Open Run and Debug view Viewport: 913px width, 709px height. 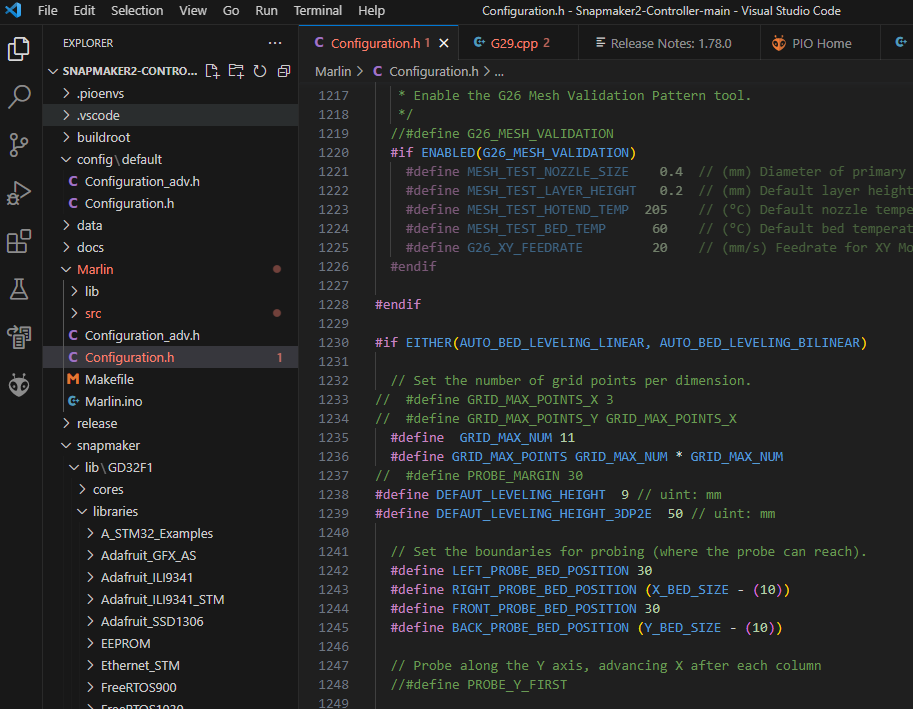coord(19,193)
